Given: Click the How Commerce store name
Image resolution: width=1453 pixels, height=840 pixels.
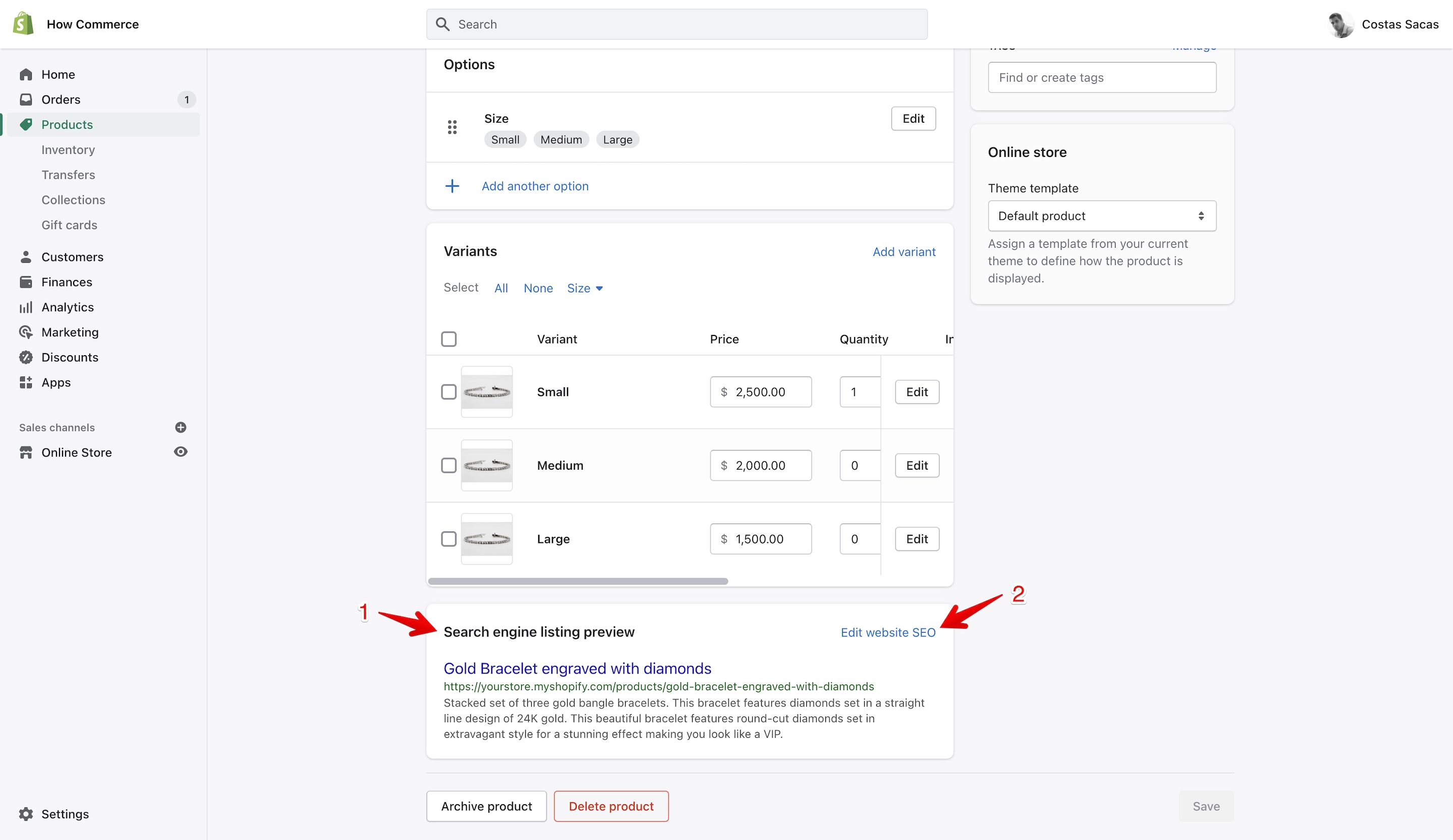Looking at the screenshot, I should (x=93, y=24).
